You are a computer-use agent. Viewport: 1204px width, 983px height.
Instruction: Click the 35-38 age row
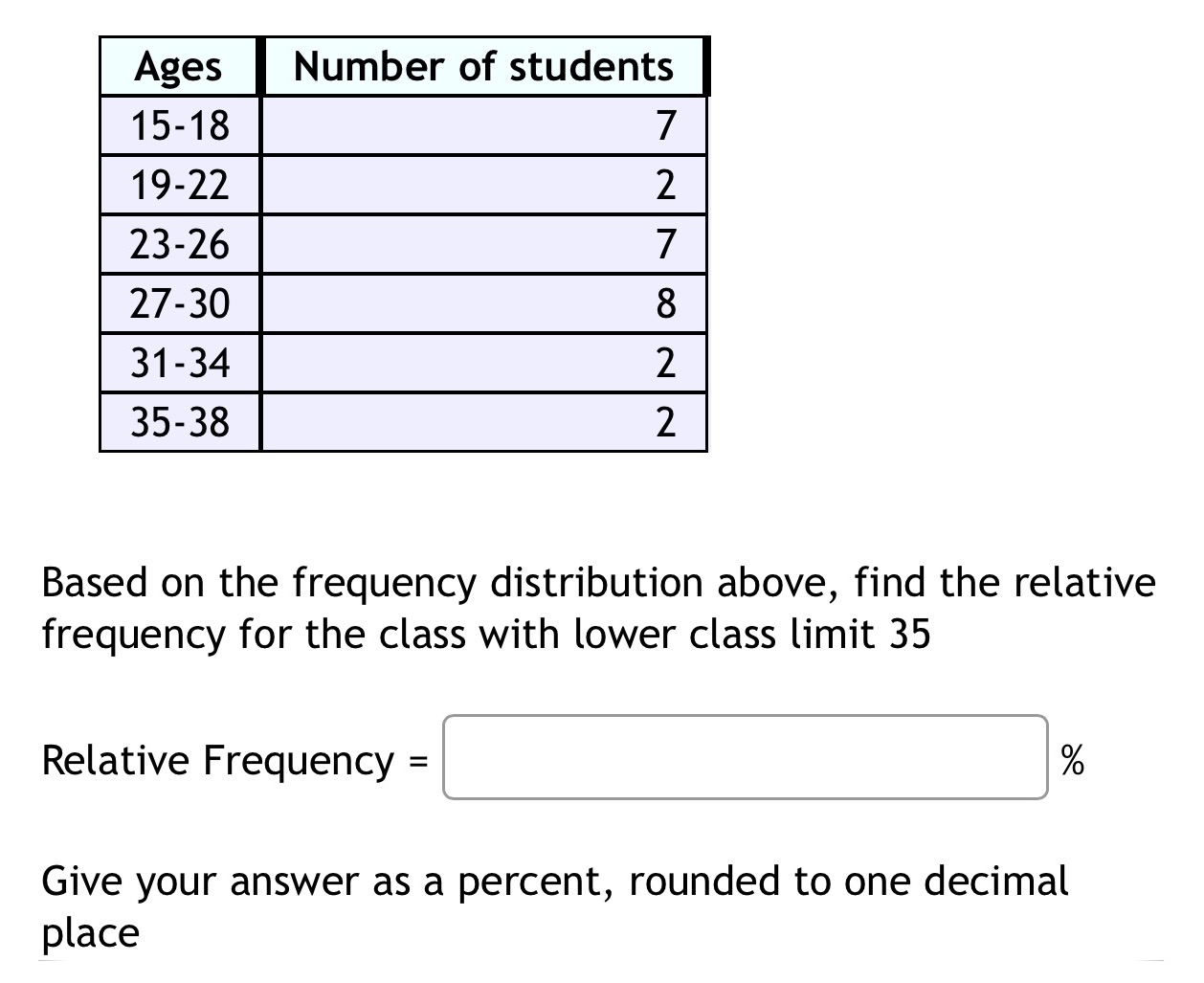coord(179,421)
